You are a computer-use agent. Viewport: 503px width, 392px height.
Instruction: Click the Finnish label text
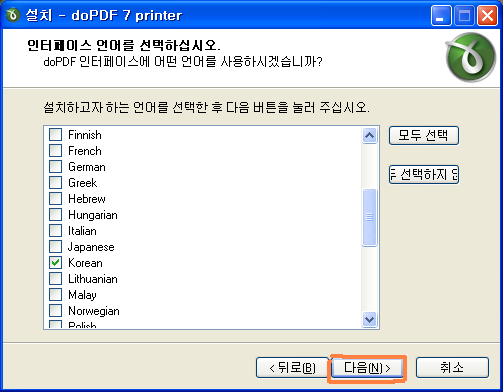85,135
